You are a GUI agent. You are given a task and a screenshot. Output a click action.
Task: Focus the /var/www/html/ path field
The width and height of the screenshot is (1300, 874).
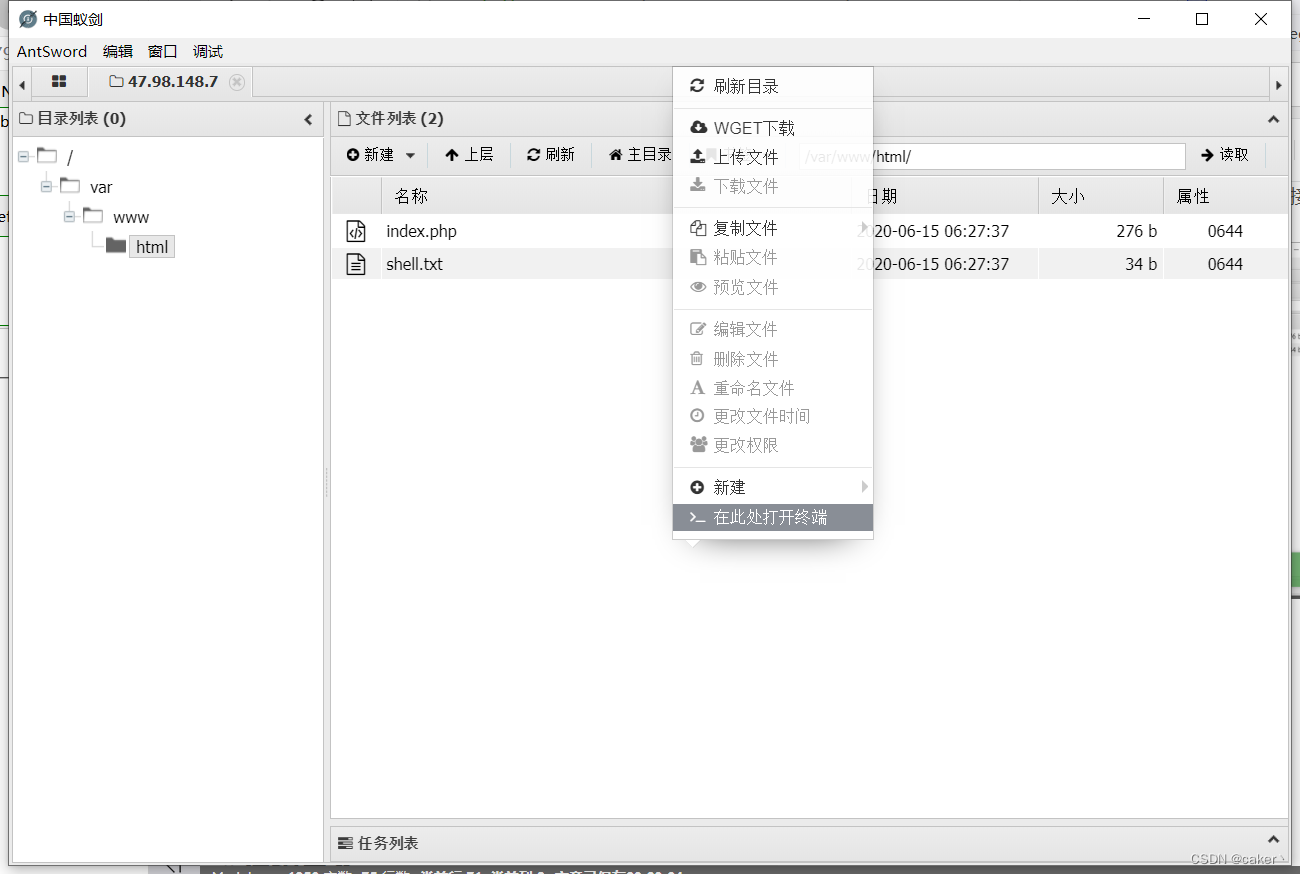click(992, 156)
